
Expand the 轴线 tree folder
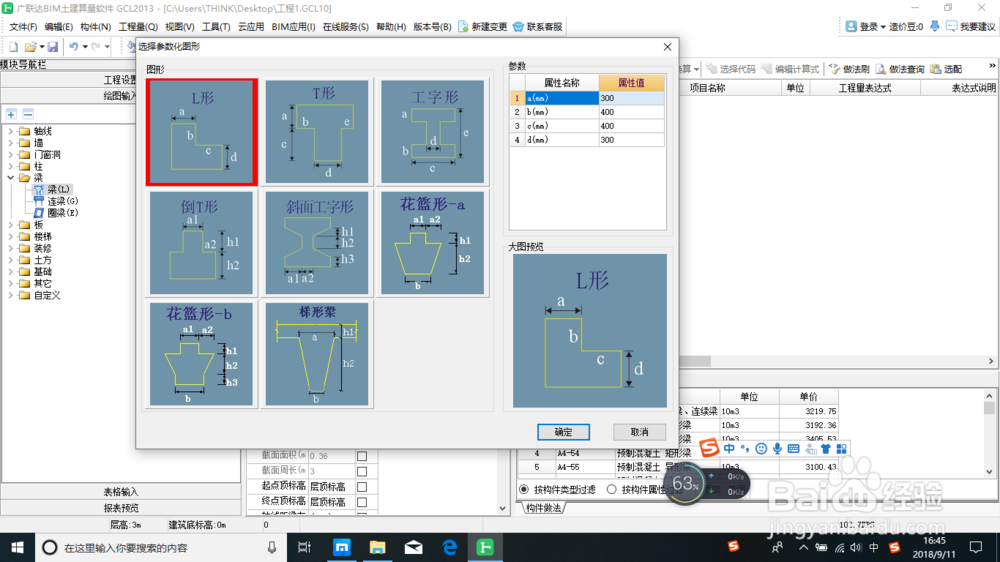[10, 131]
